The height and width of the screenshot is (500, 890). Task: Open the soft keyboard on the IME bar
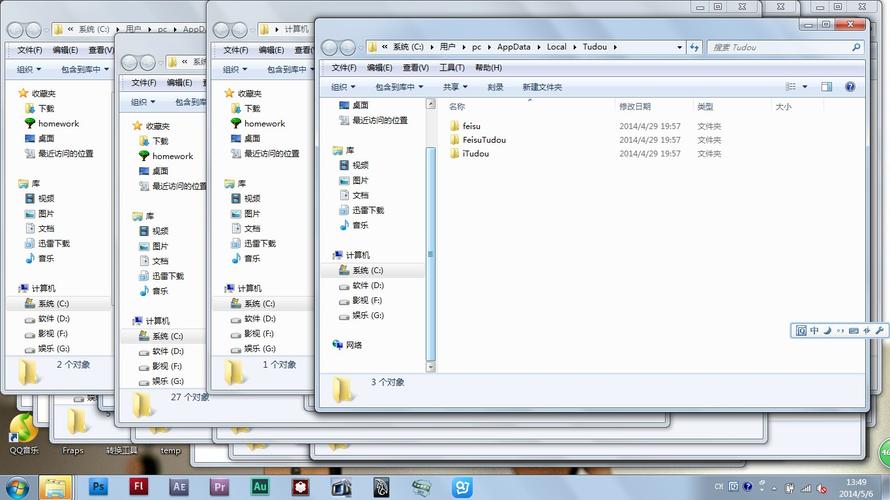854,330
